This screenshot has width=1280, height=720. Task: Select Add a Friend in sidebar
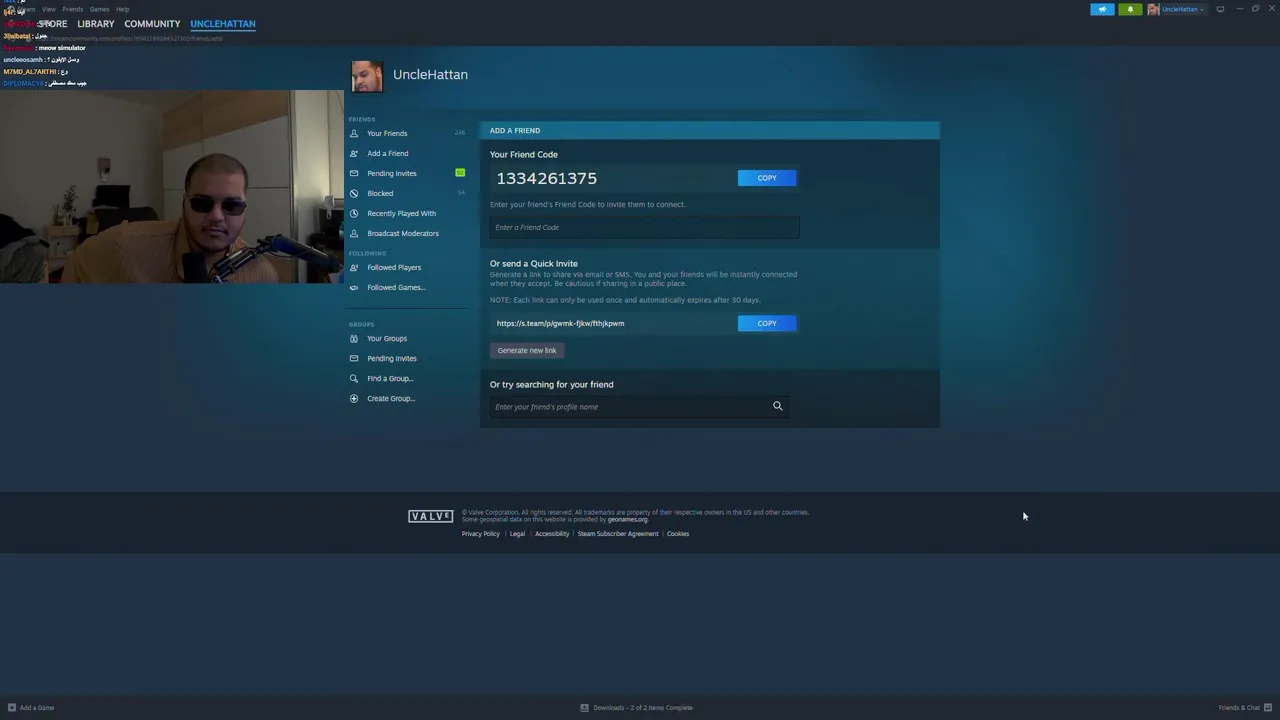[387, 153]
